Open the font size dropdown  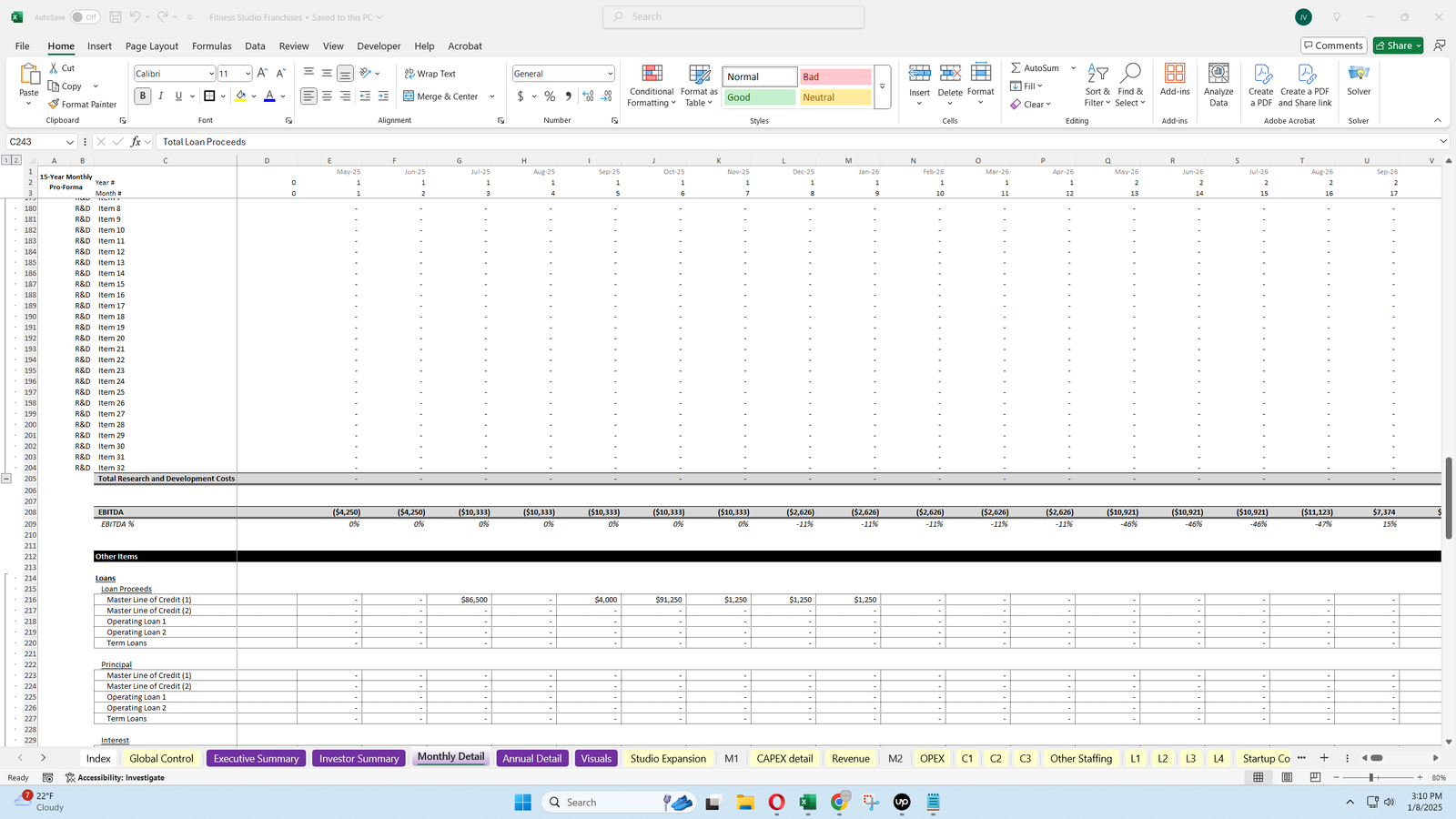[x=248, y=73]
